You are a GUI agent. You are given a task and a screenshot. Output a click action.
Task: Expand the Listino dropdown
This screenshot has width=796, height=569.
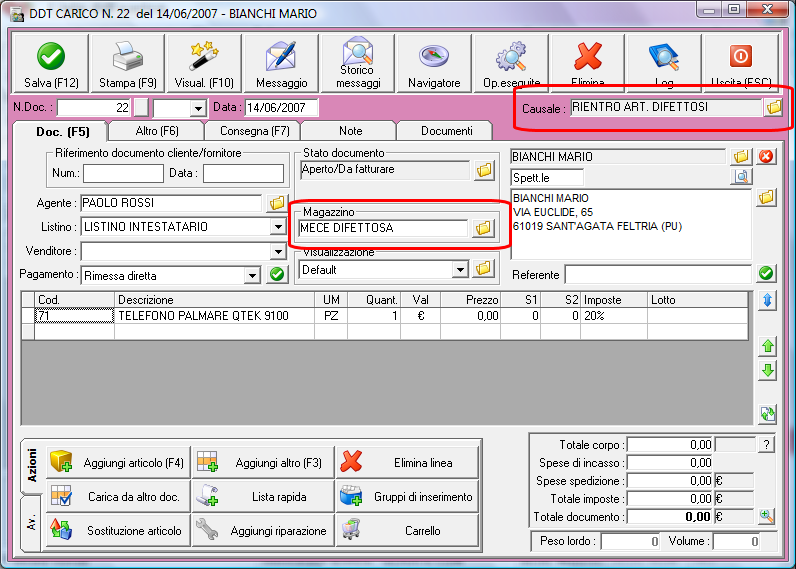[278, 227]
